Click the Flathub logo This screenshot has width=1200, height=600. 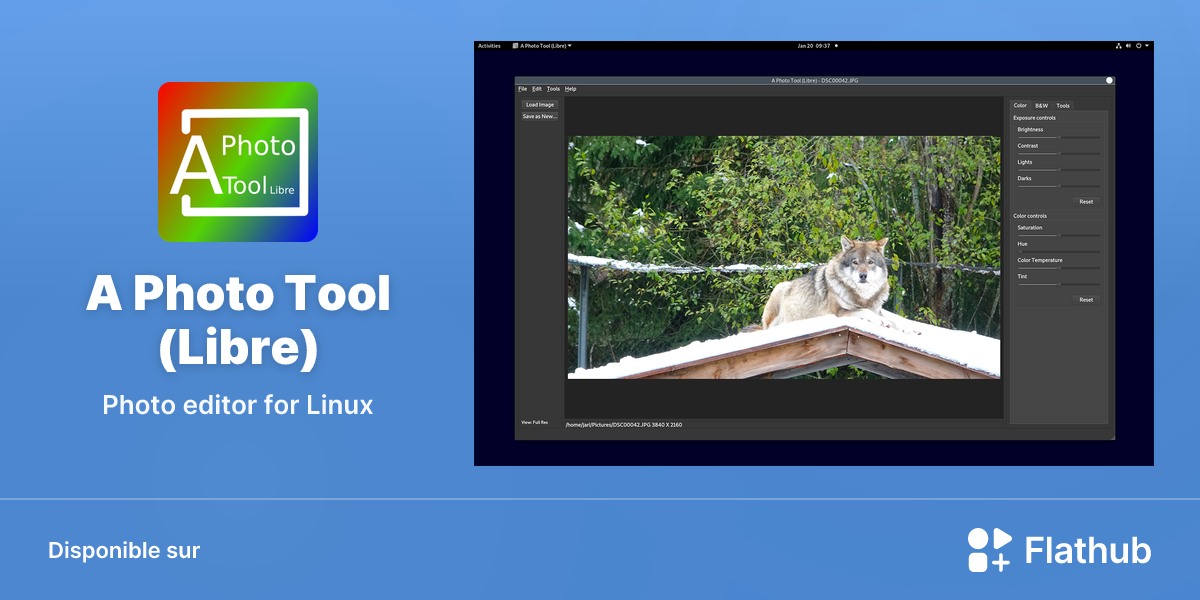point(1059,550)
